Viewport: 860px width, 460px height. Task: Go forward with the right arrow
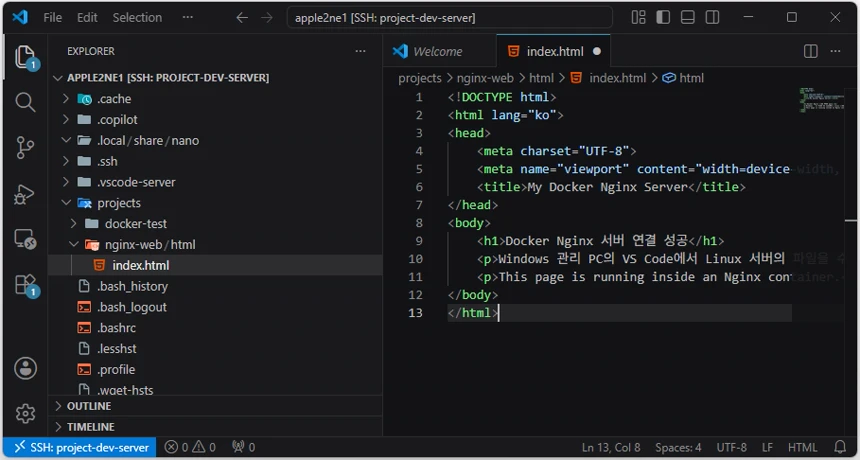coord(267,18)
